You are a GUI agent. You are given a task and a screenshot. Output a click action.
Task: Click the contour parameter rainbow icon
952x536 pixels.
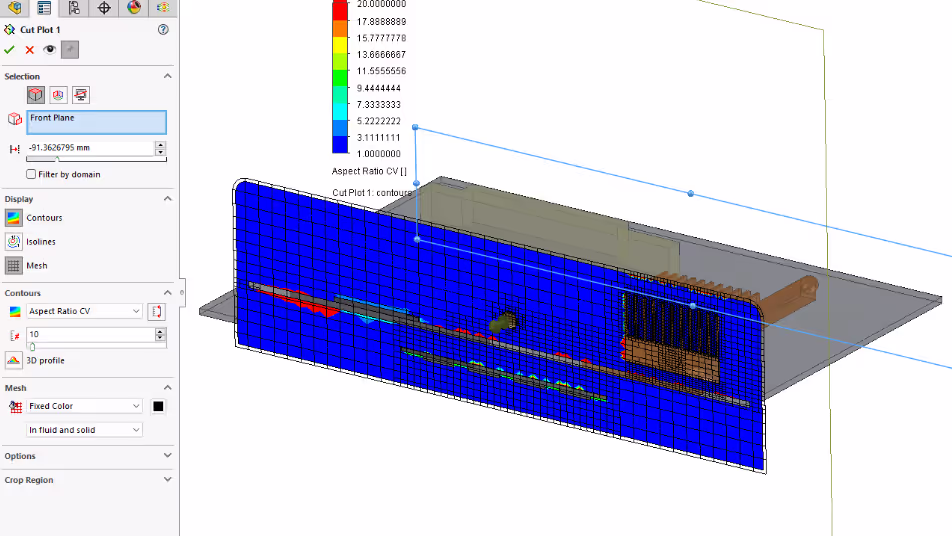pyautogui.click(x=15, y=311)
